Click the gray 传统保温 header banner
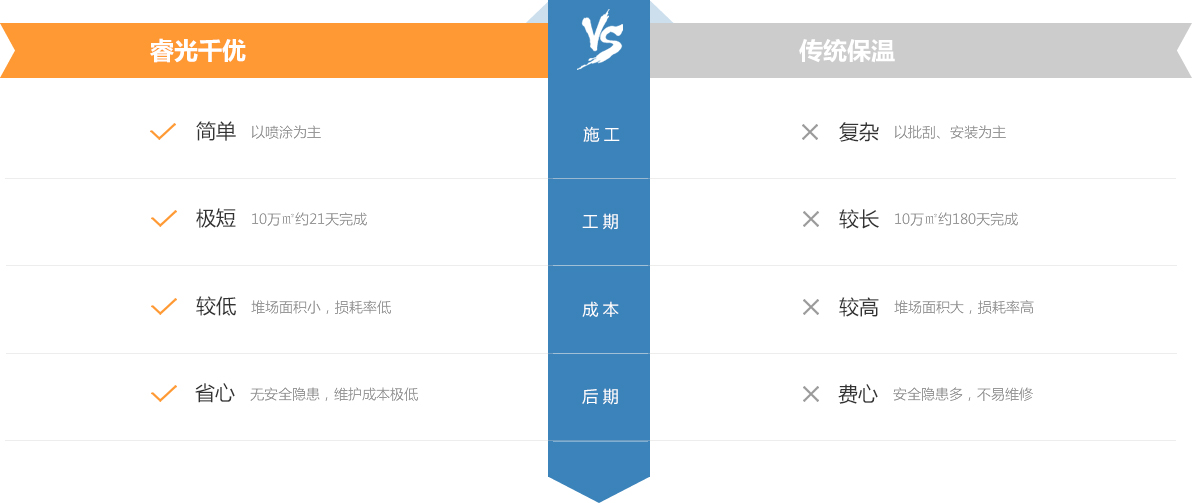 click(x=921, y=51)
